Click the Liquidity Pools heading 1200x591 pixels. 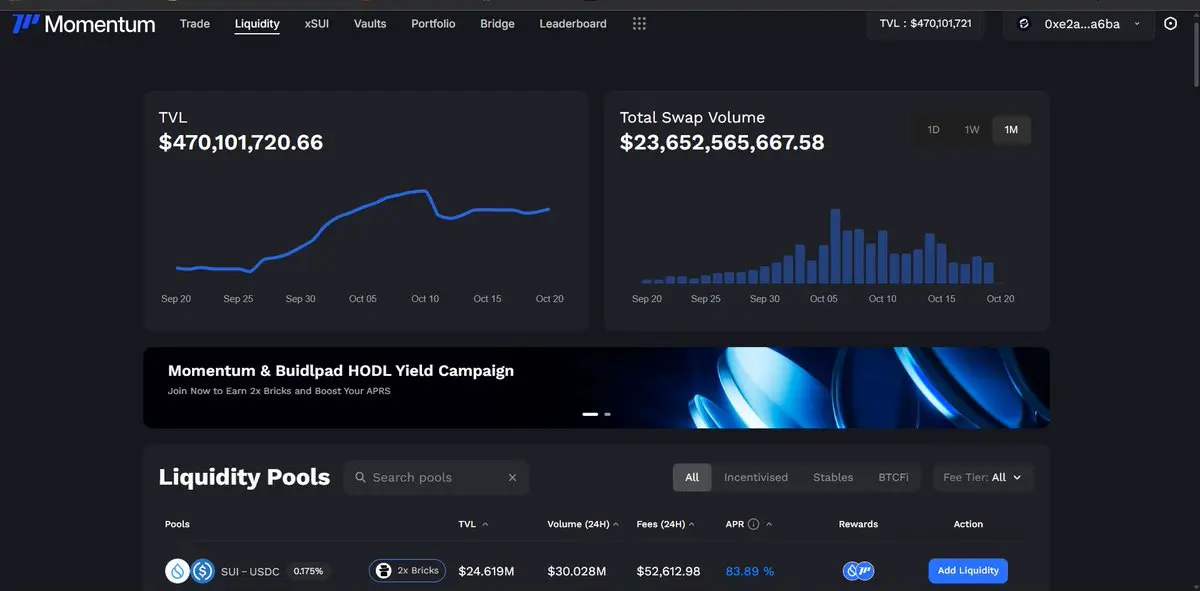[244, 477]
